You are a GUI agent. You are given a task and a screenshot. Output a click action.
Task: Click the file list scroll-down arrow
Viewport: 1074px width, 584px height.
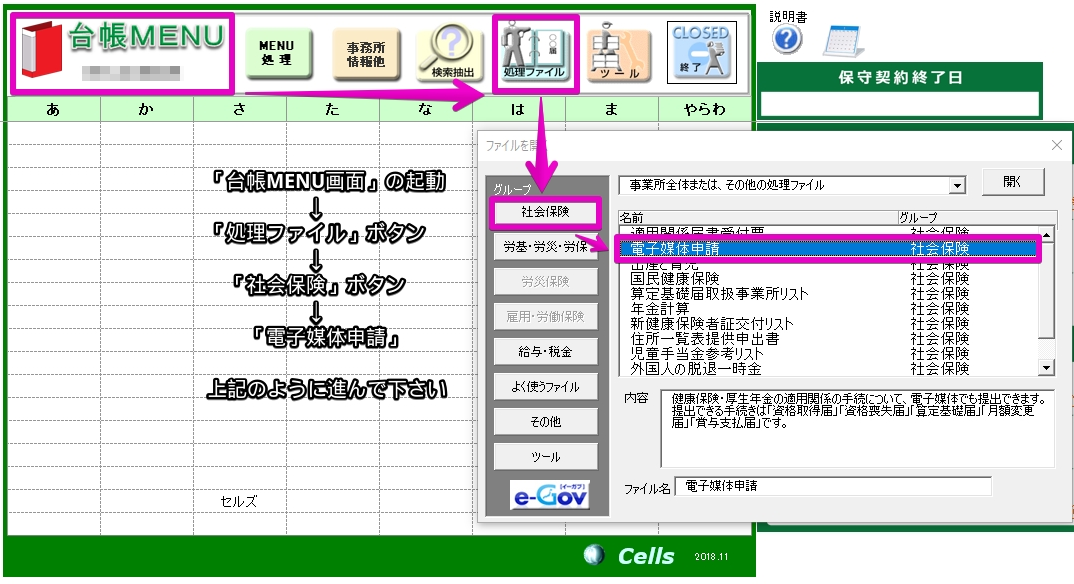[1047, 368]
